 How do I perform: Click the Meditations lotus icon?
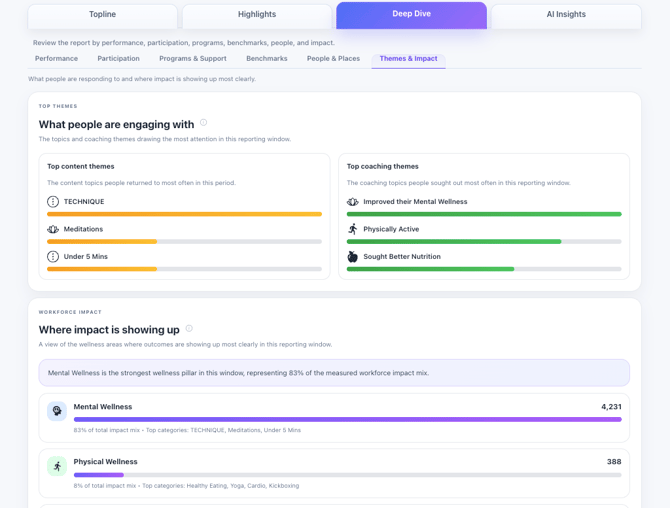click(x=53, y=229)
